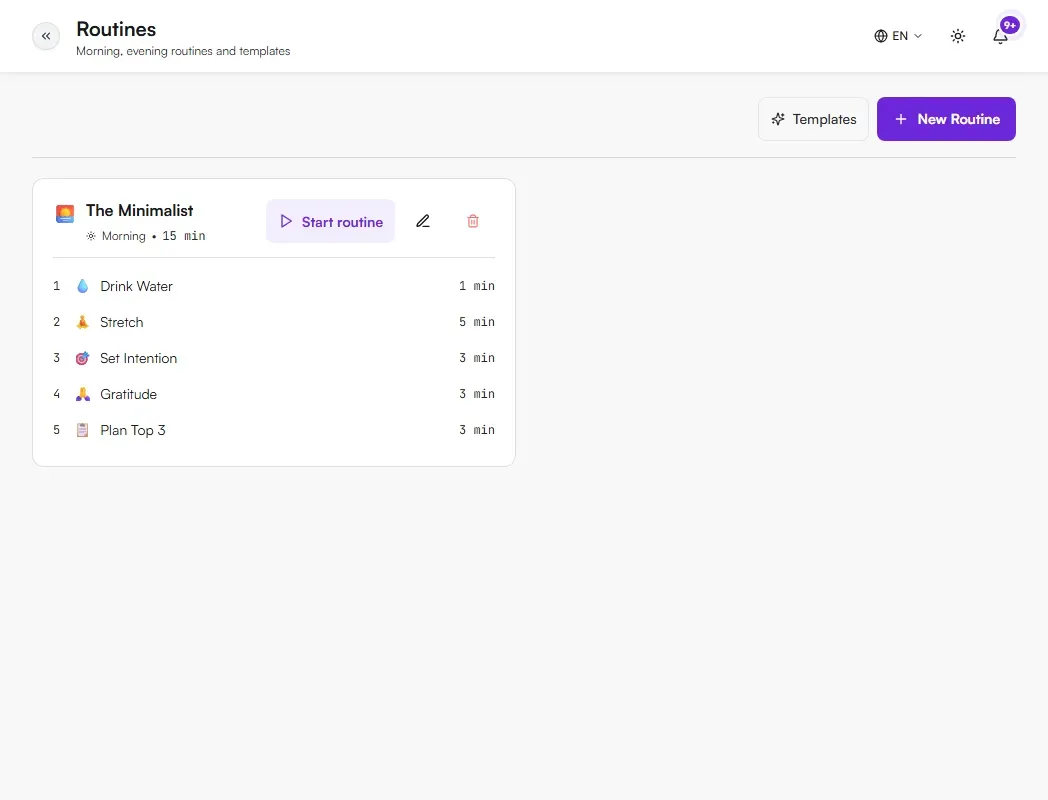Open the Templates button
This screenshot has height=800, width=1048.
[813, 119]
